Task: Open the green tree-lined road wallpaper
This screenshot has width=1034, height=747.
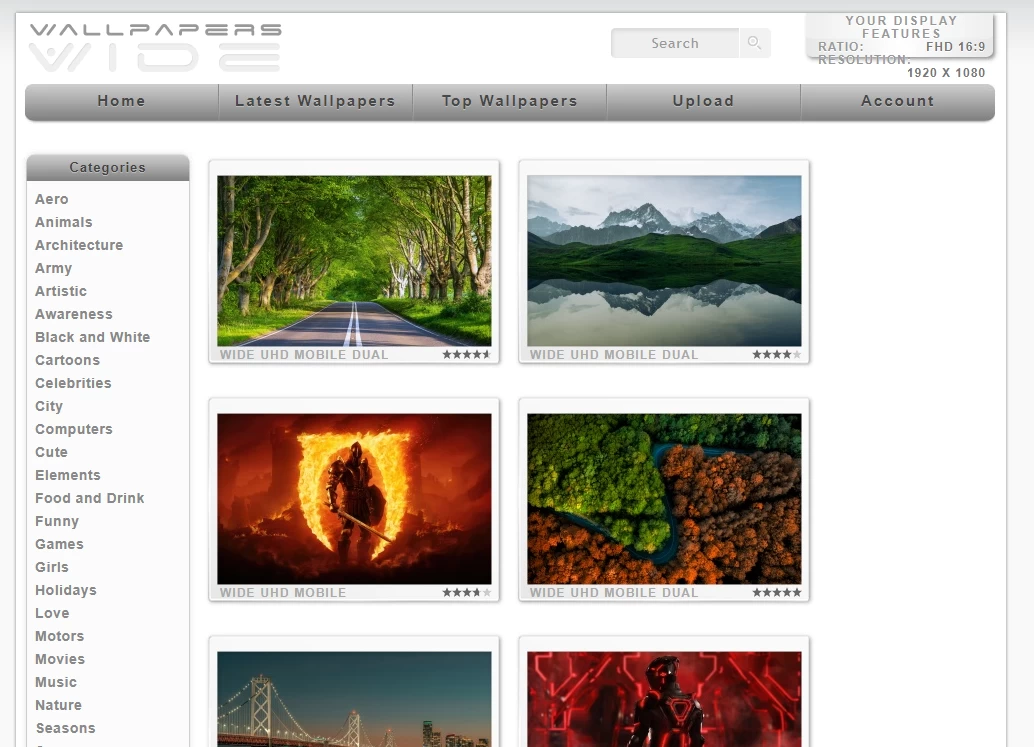Action: (354, 261)
